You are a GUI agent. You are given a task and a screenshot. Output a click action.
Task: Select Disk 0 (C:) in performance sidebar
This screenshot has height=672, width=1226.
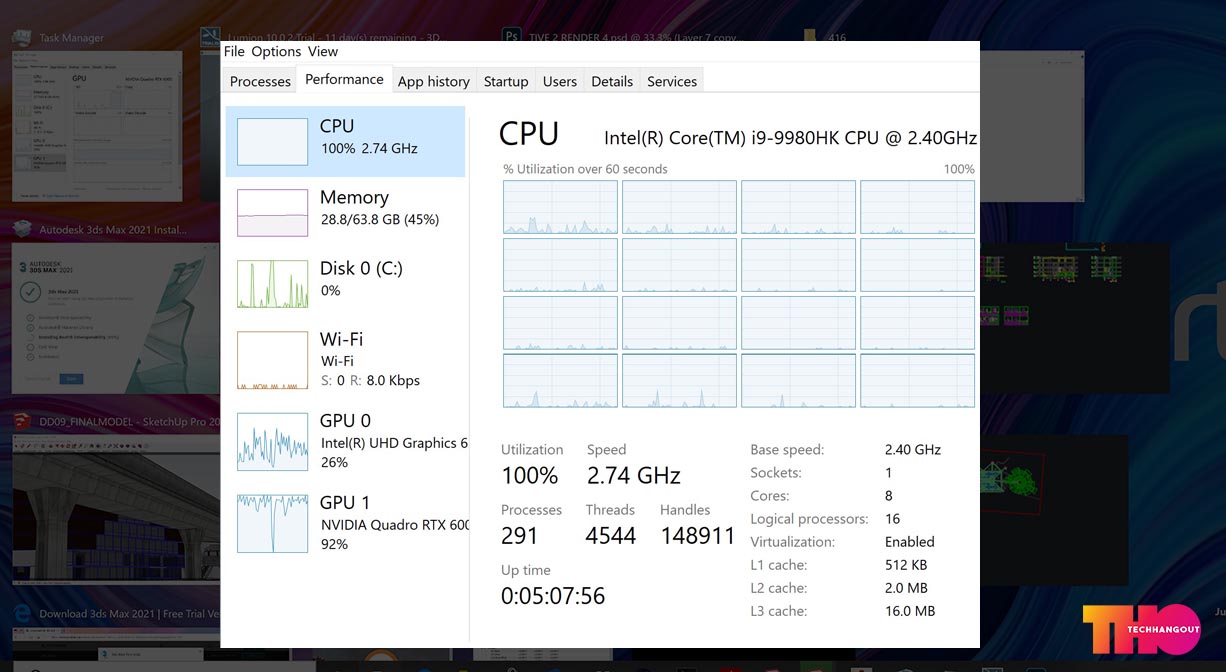click(x=346, y=283)
